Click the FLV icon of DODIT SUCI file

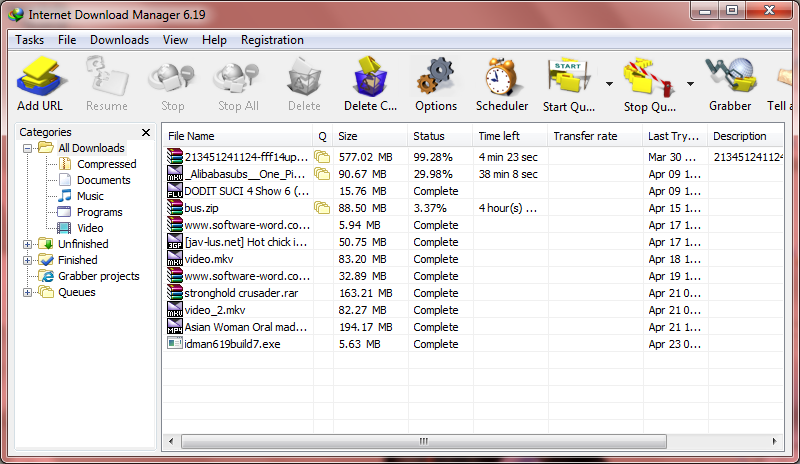(174, 191)
